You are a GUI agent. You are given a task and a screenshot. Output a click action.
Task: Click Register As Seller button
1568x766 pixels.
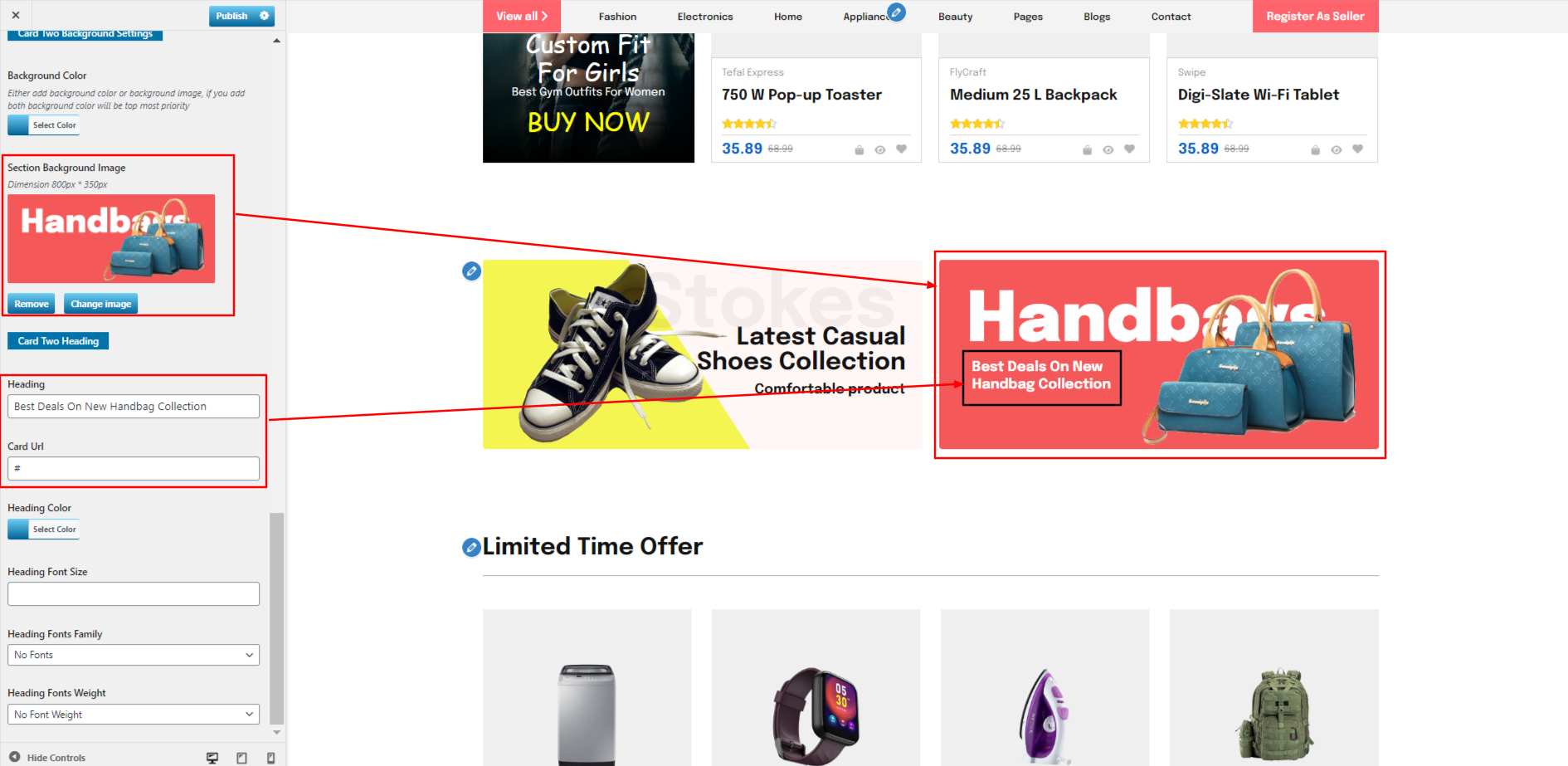point(1315,17)
